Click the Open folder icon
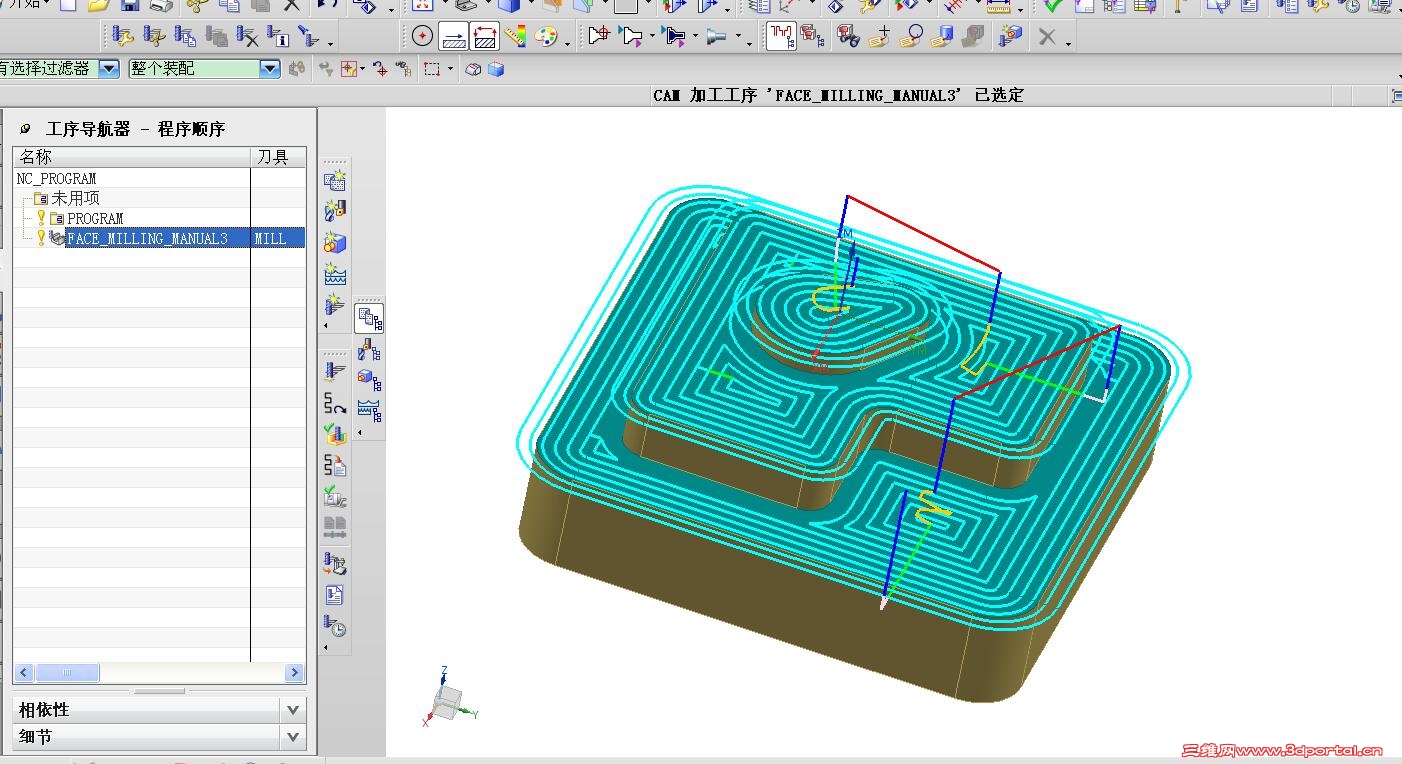 coord(98,5)
